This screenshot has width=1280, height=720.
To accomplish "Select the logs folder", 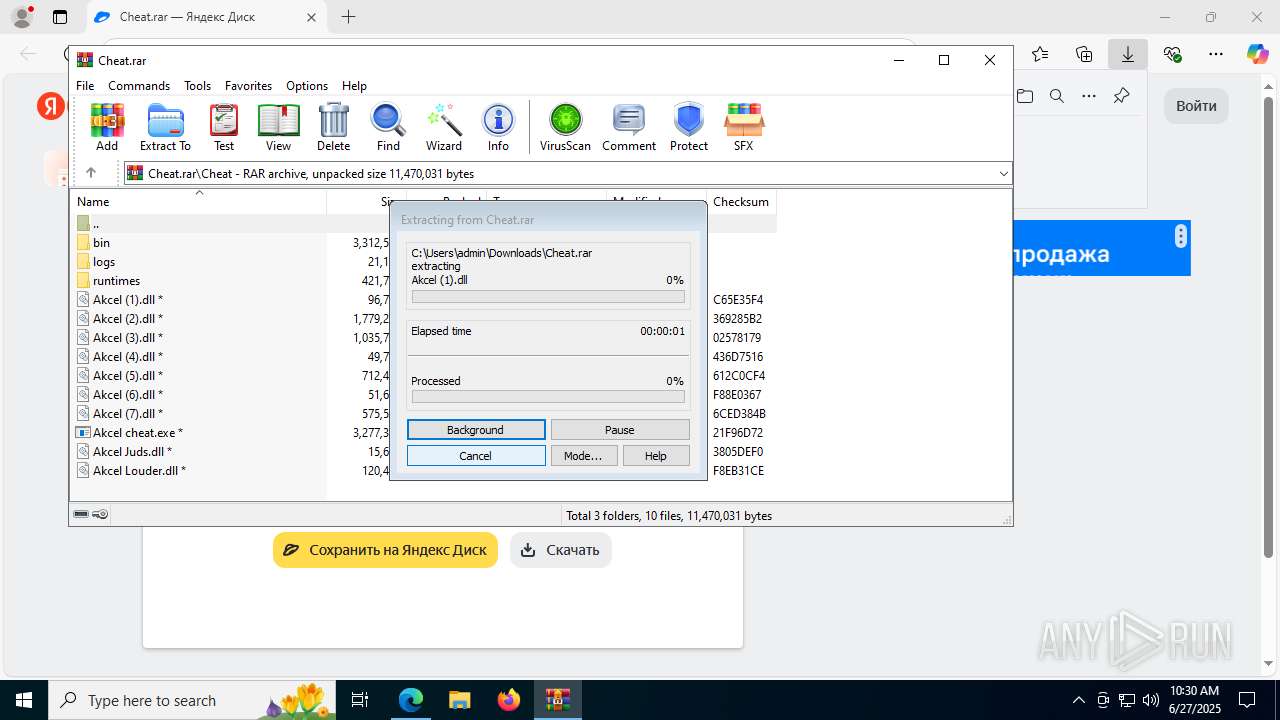I will click(x=104, y=262).
